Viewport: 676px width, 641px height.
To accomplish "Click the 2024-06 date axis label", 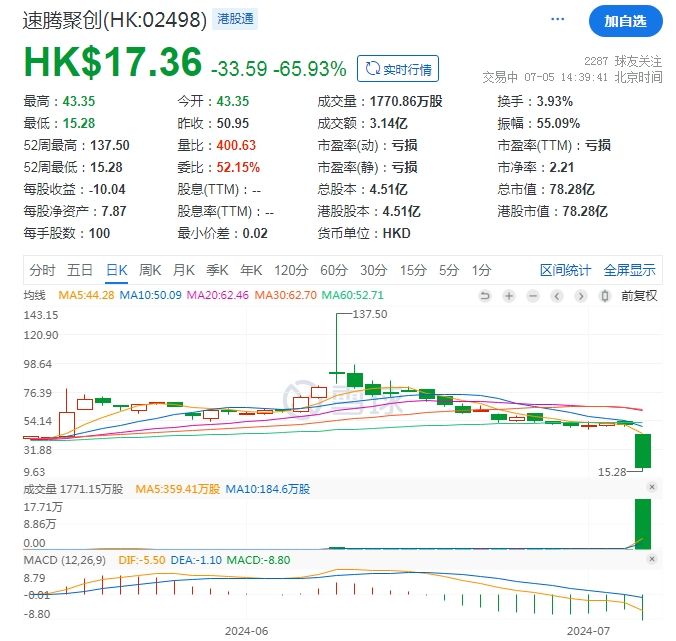I will 246,631.
